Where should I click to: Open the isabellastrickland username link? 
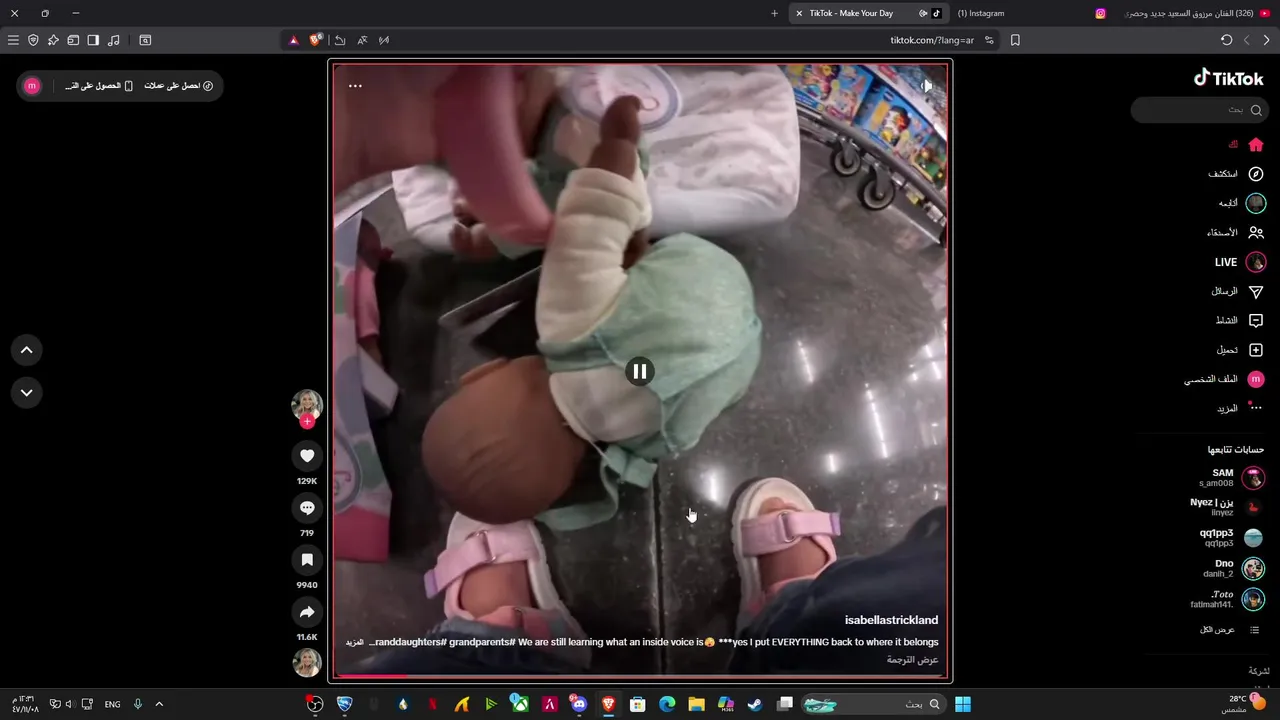(x=891, y=620)
